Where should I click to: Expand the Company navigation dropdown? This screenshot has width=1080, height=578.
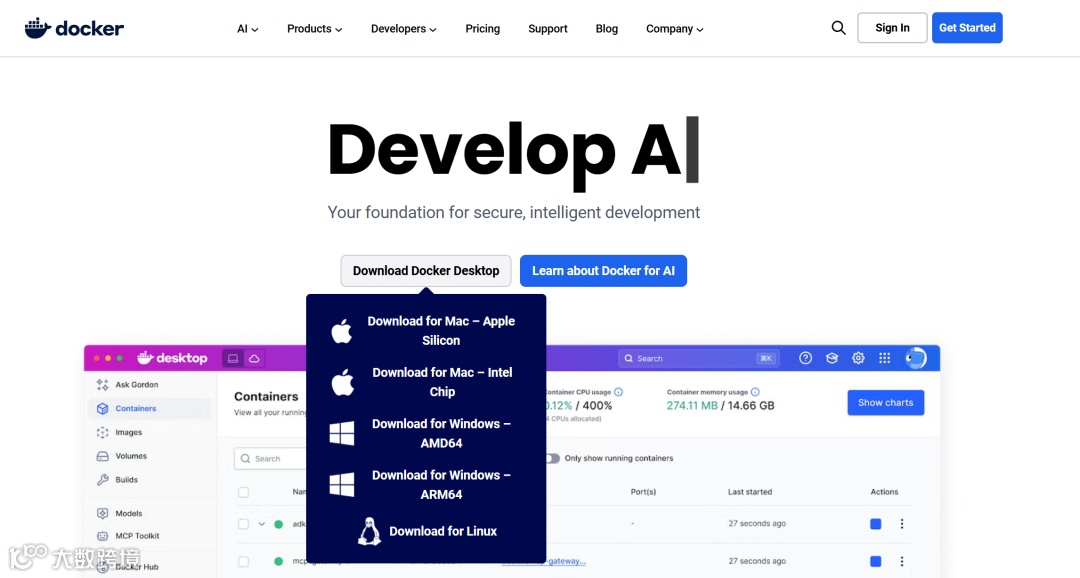674,29
